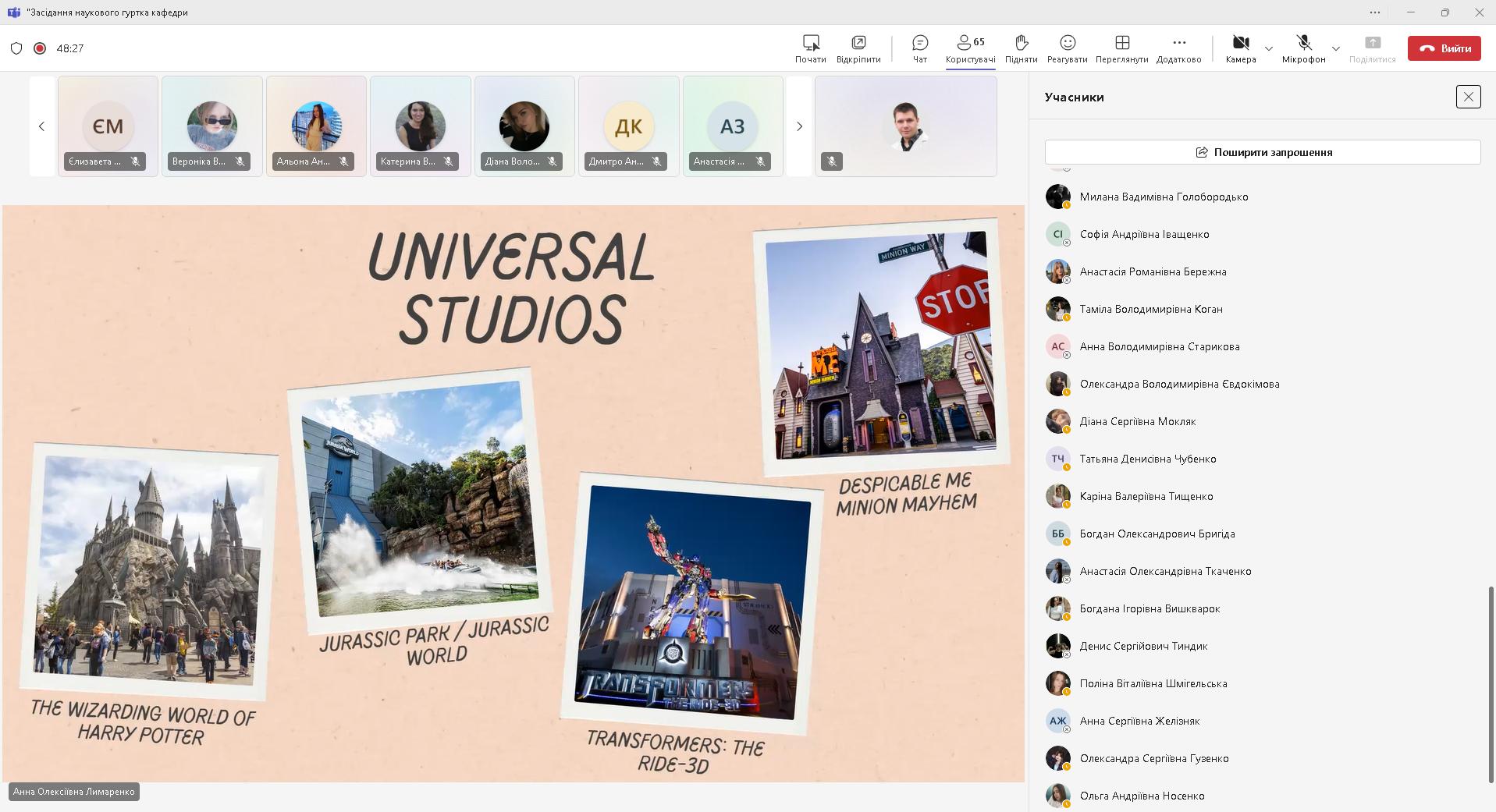
Task: Open Додатково more actions menu
Action: pos(1178,48)
